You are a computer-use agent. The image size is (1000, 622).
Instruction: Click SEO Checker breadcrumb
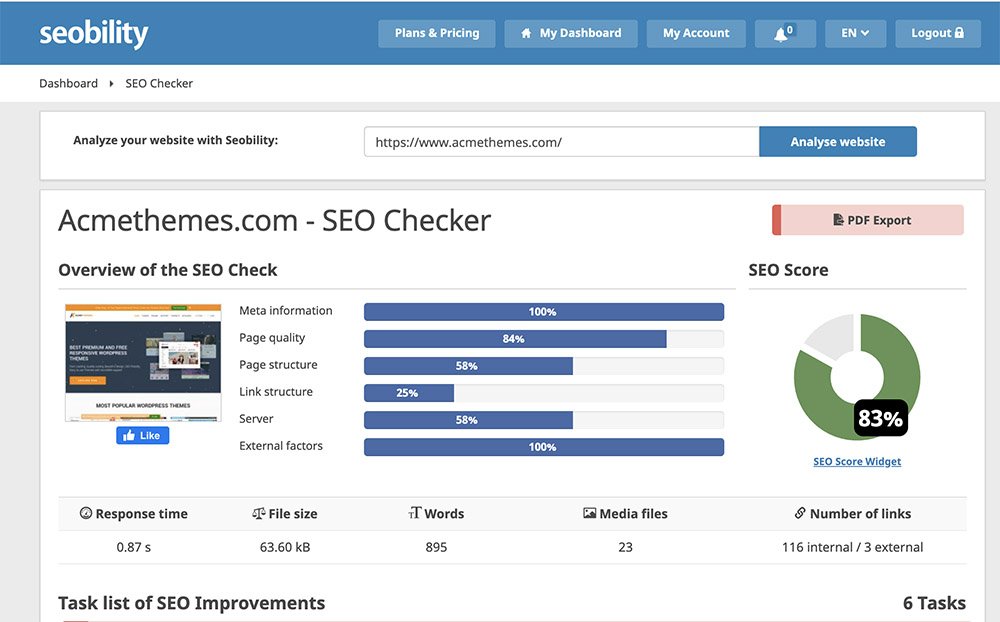159,84
